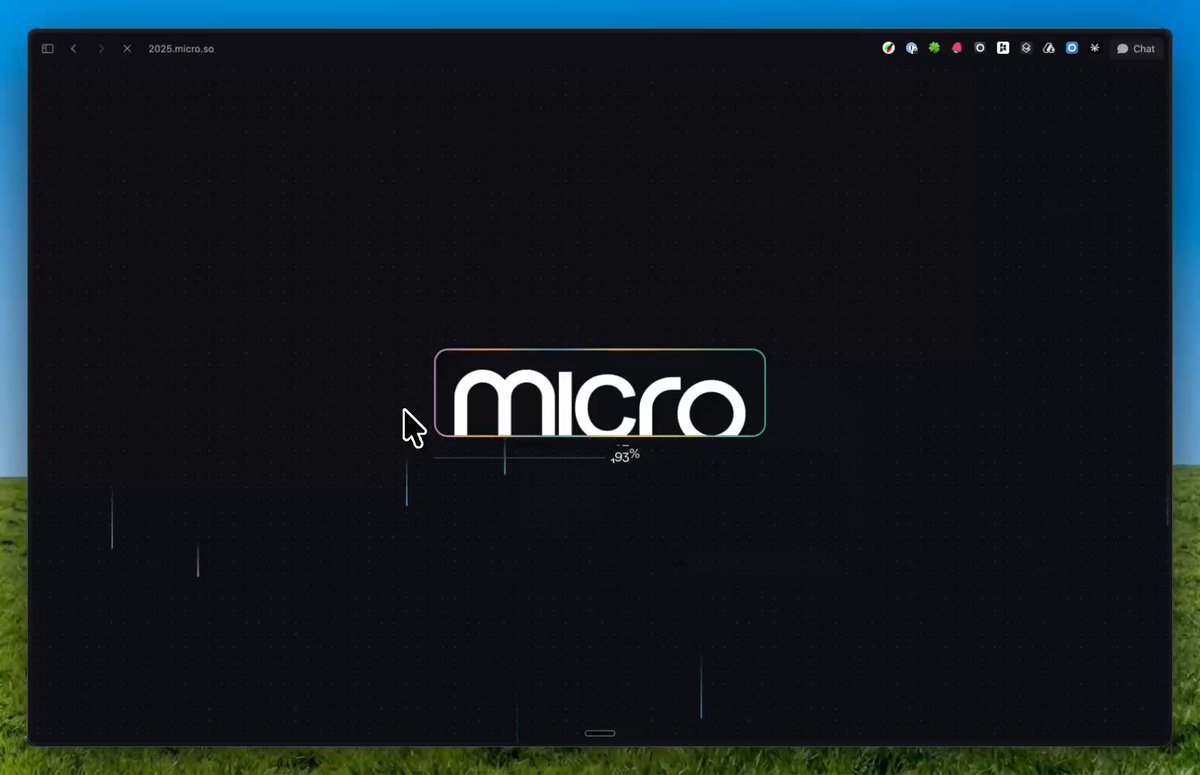The image size is (1200, 775).
Task: Open the stacked layers extension icon
Action: [1026, 48]
